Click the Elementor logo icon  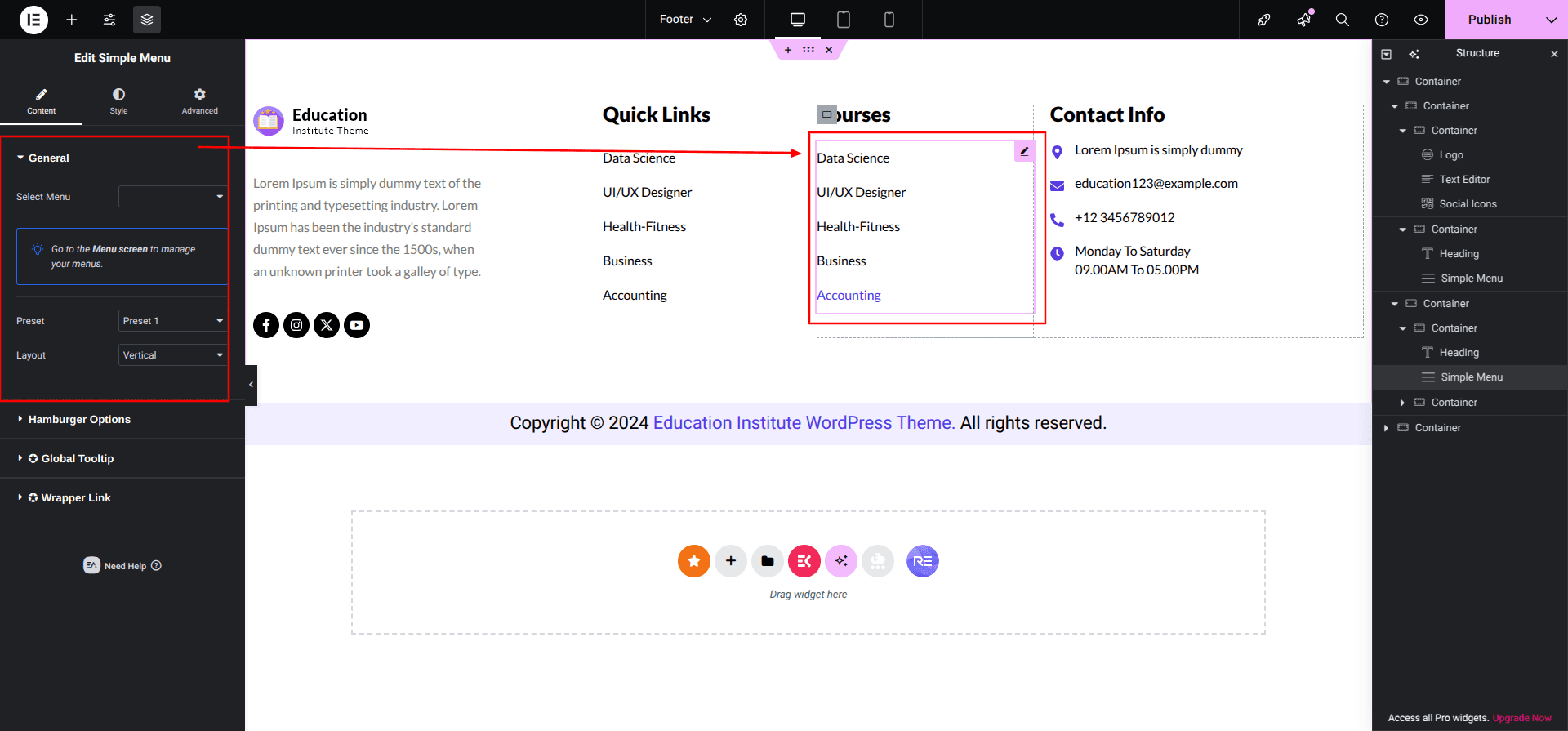pyautogui.click(x=33, y=20)
